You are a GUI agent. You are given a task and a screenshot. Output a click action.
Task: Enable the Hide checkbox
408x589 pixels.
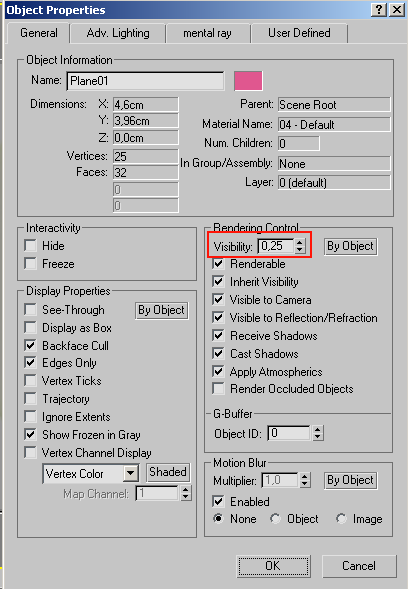point(30,246)
